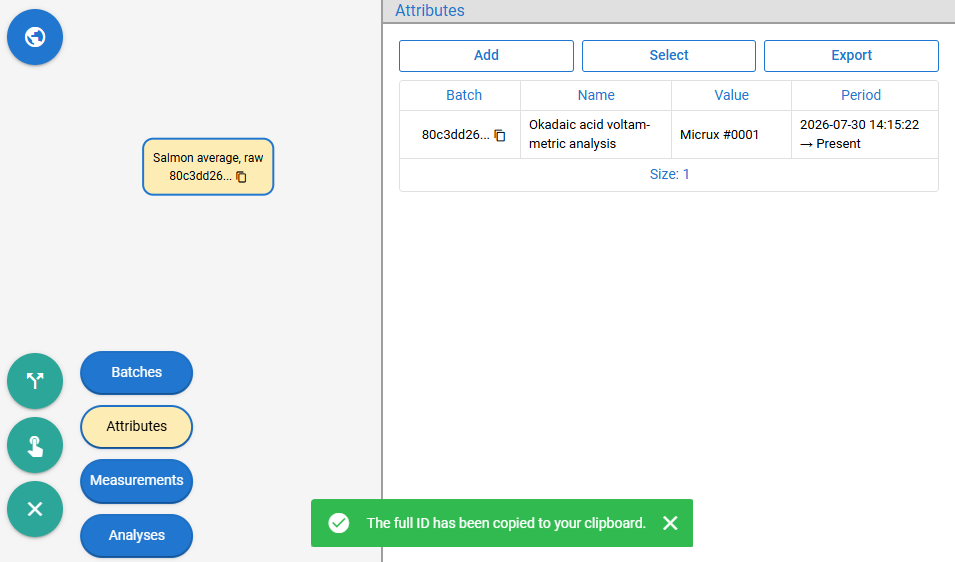Open the Batches view
This screenshot has height=562, width=955.
136,373
